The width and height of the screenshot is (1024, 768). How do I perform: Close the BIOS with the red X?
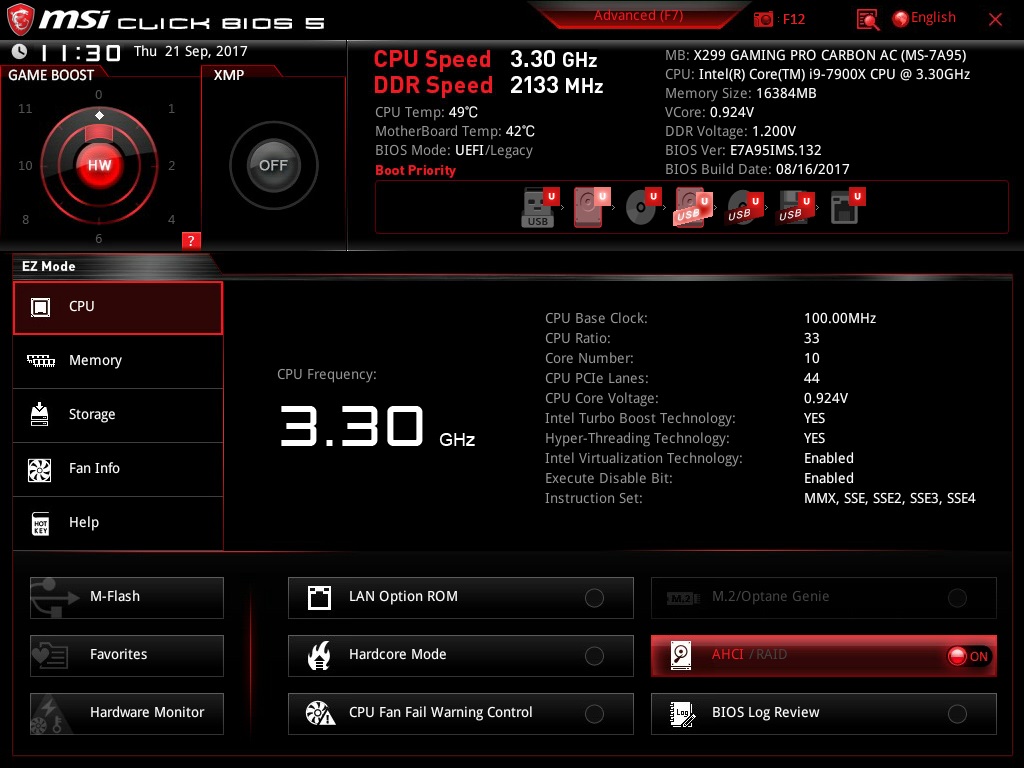click(x=995, y=20)
